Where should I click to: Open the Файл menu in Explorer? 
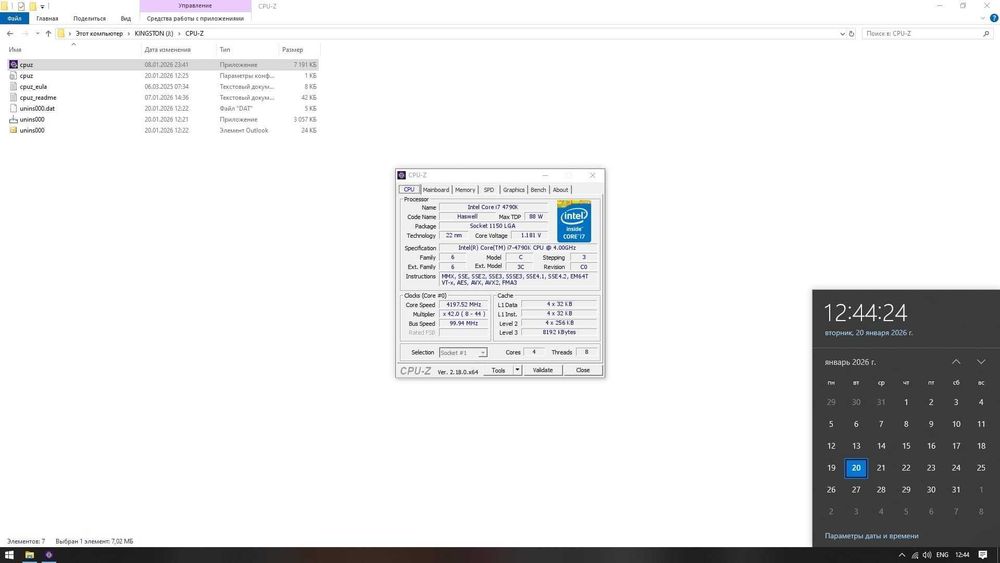(x=14, y=18)
